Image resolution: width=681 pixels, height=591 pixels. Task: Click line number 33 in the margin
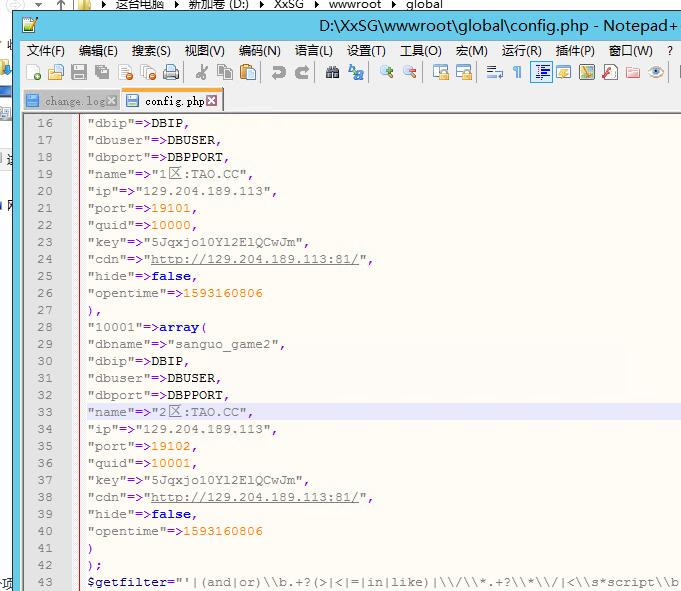pyautogui.click(x=44, y=412)
